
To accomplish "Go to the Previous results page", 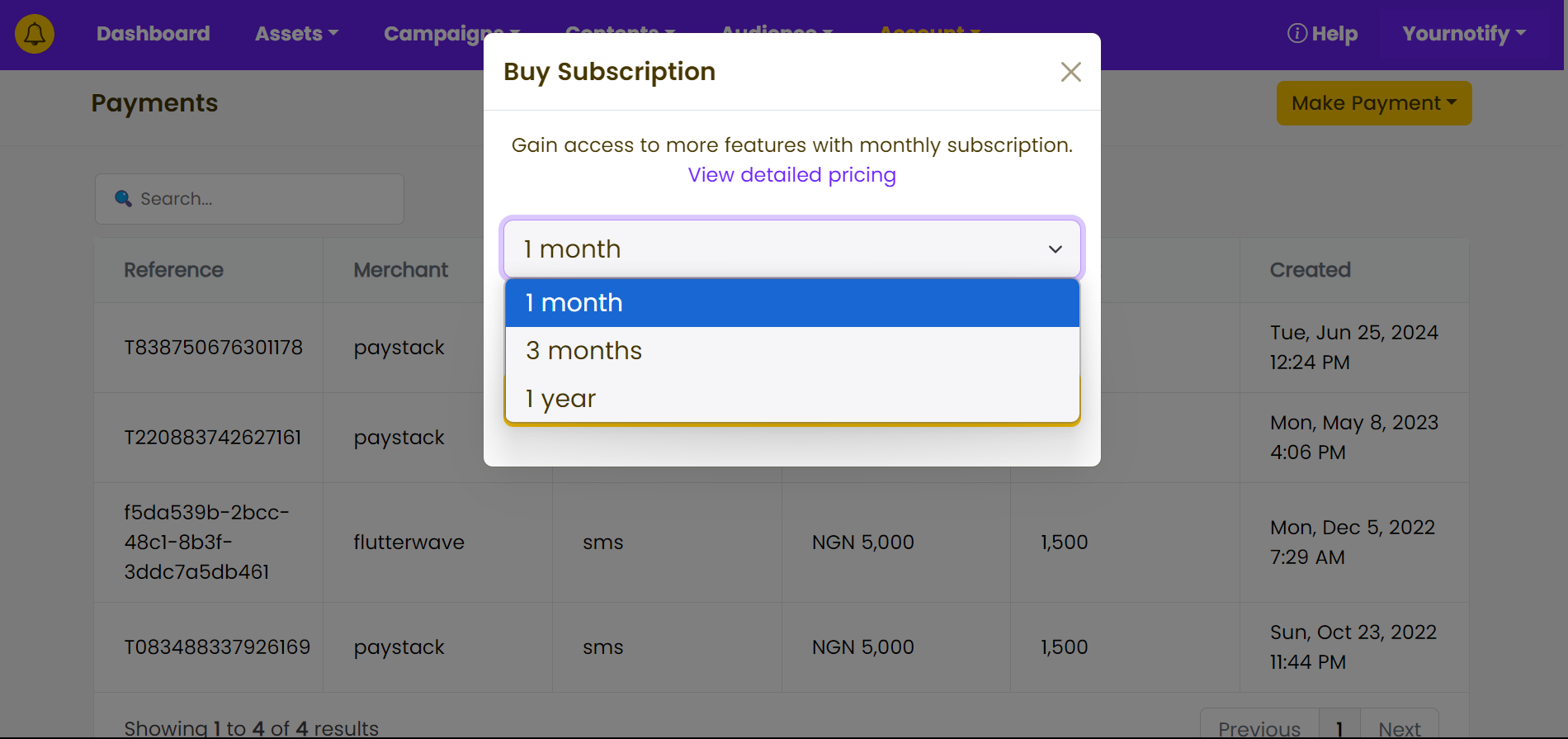I will [1259, 727].
